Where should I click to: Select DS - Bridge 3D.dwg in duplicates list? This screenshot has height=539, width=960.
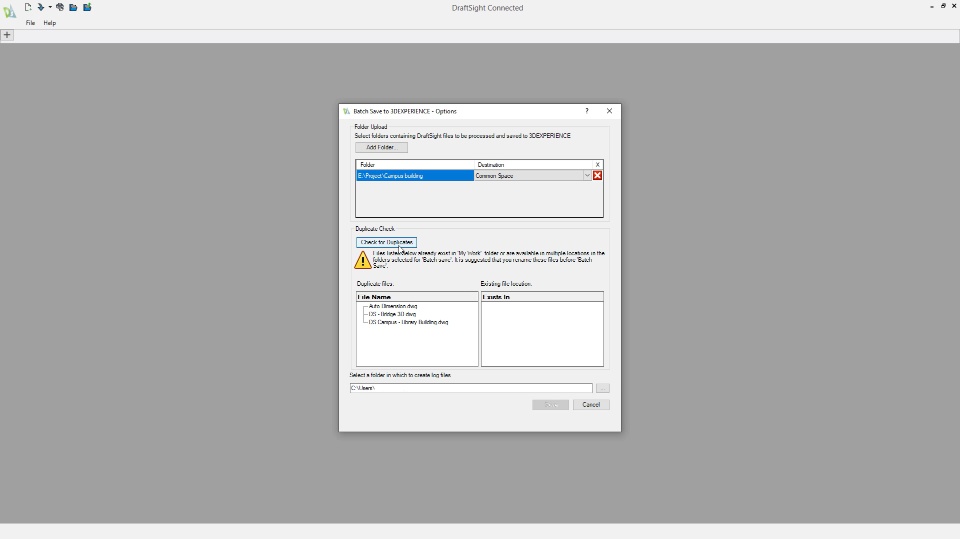[392, 314]
